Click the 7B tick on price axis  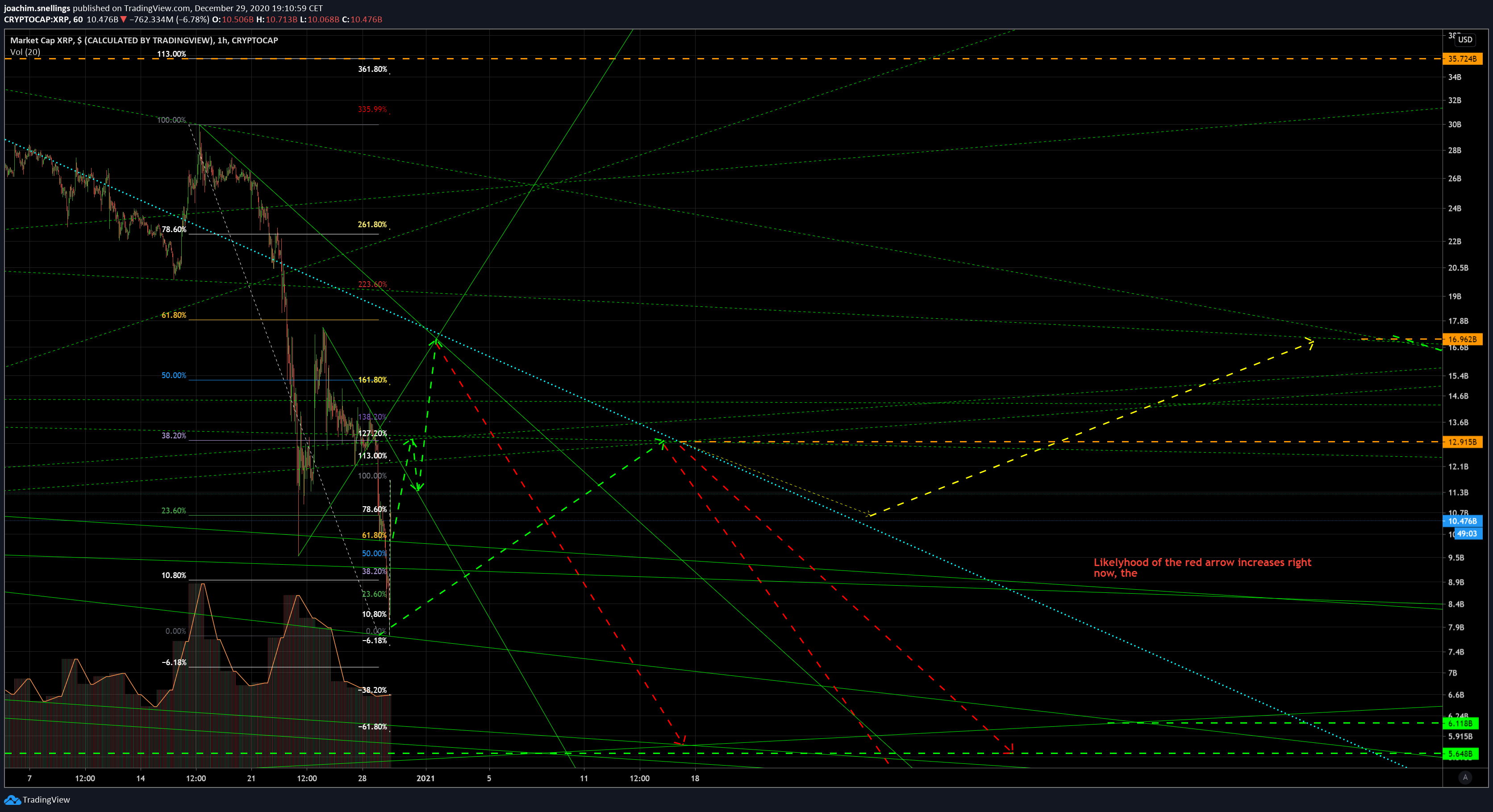(x=1452, y=673)
